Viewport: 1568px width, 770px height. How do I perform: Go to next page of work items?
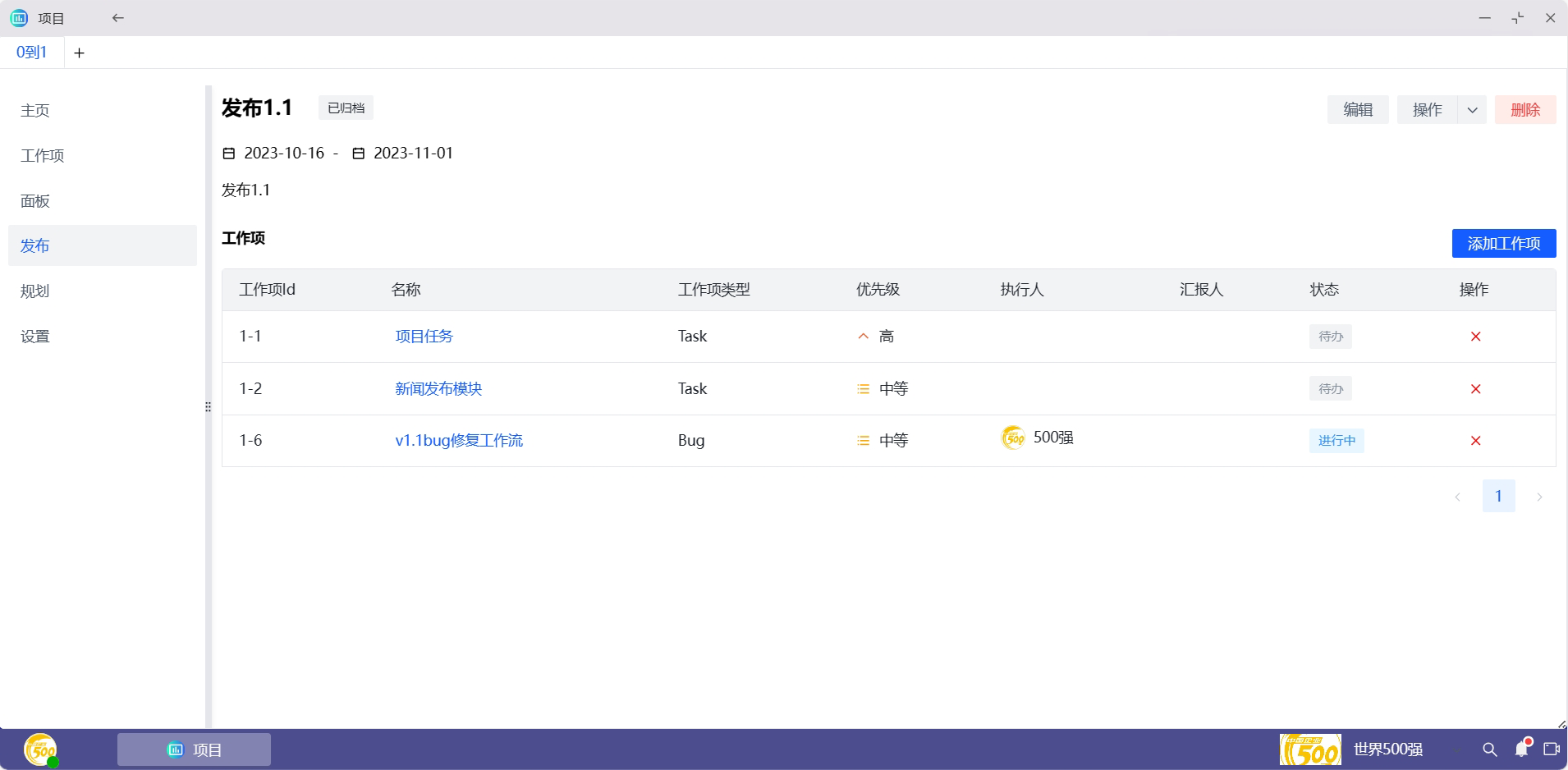pos(1539,497)
